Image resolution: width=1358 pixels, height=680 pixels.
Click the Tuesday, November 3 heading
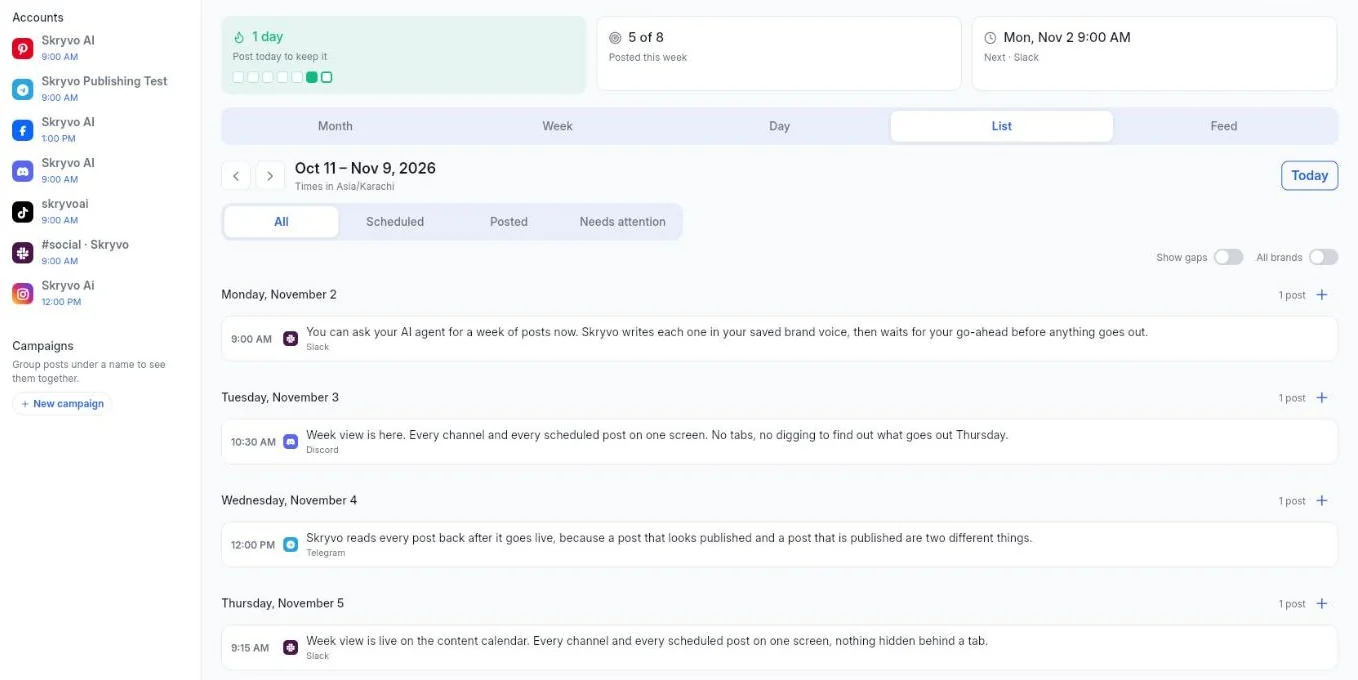tap(280, 398)
